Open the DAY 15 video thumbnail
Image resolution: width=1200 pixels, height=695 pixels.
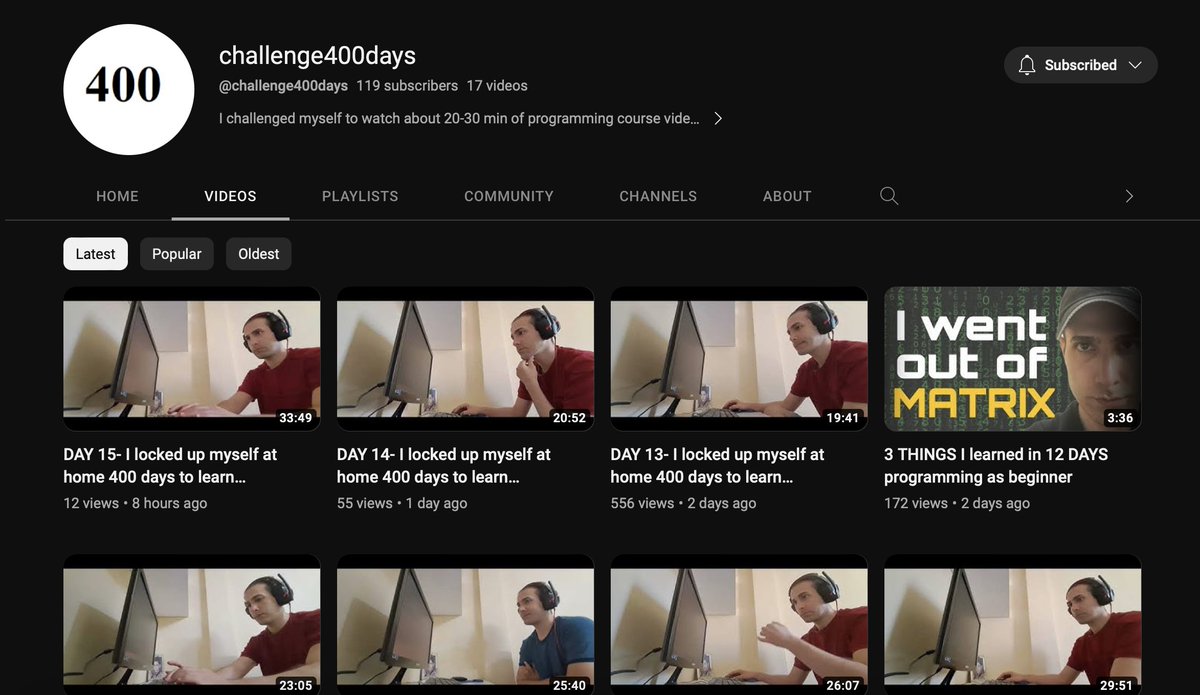191,358
